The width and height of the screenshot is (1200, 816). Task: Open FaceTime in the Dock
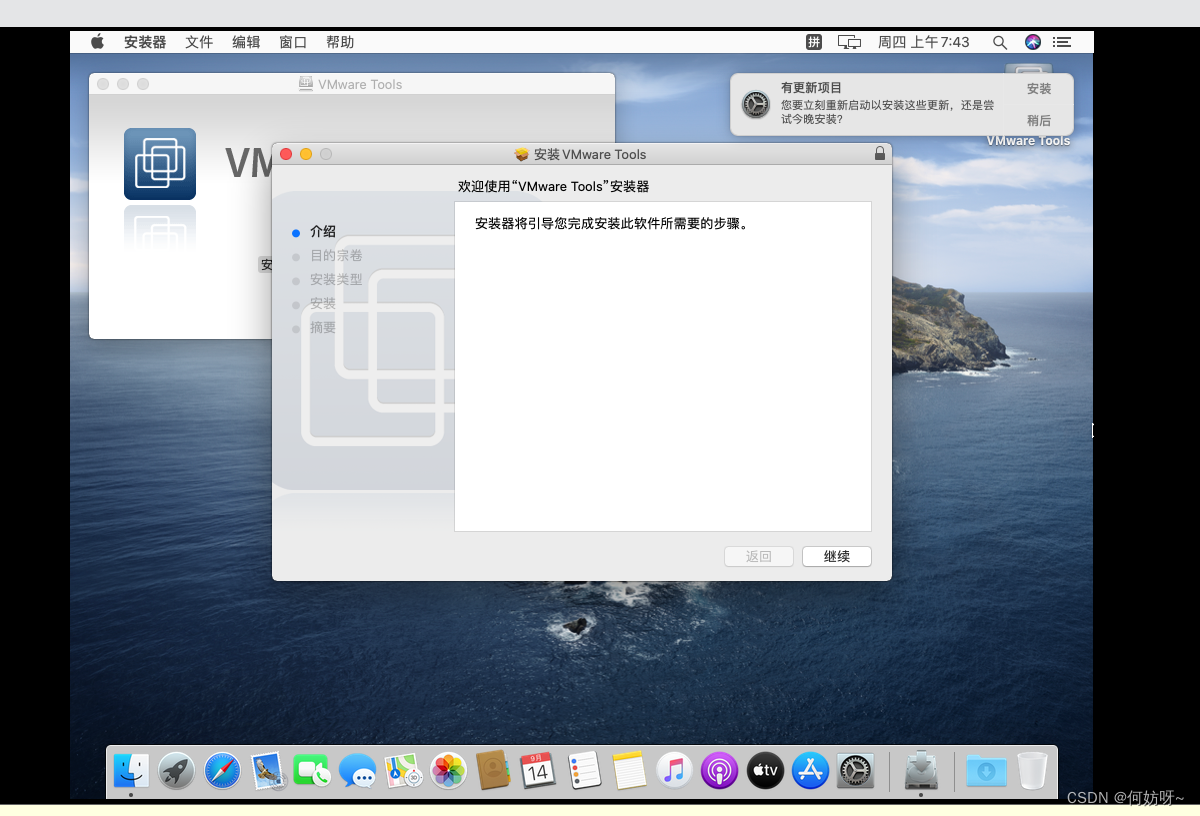[312, 771]
